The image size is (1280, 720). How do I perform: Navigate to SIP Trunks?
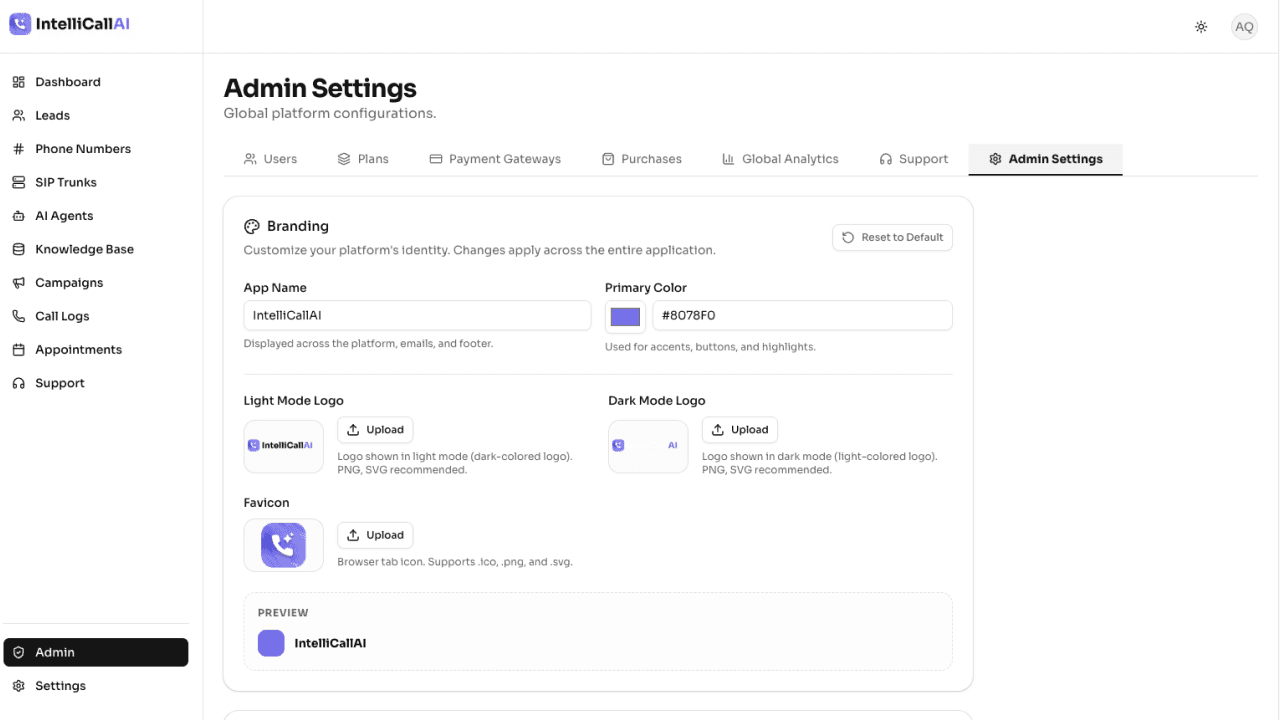point(96,182)
